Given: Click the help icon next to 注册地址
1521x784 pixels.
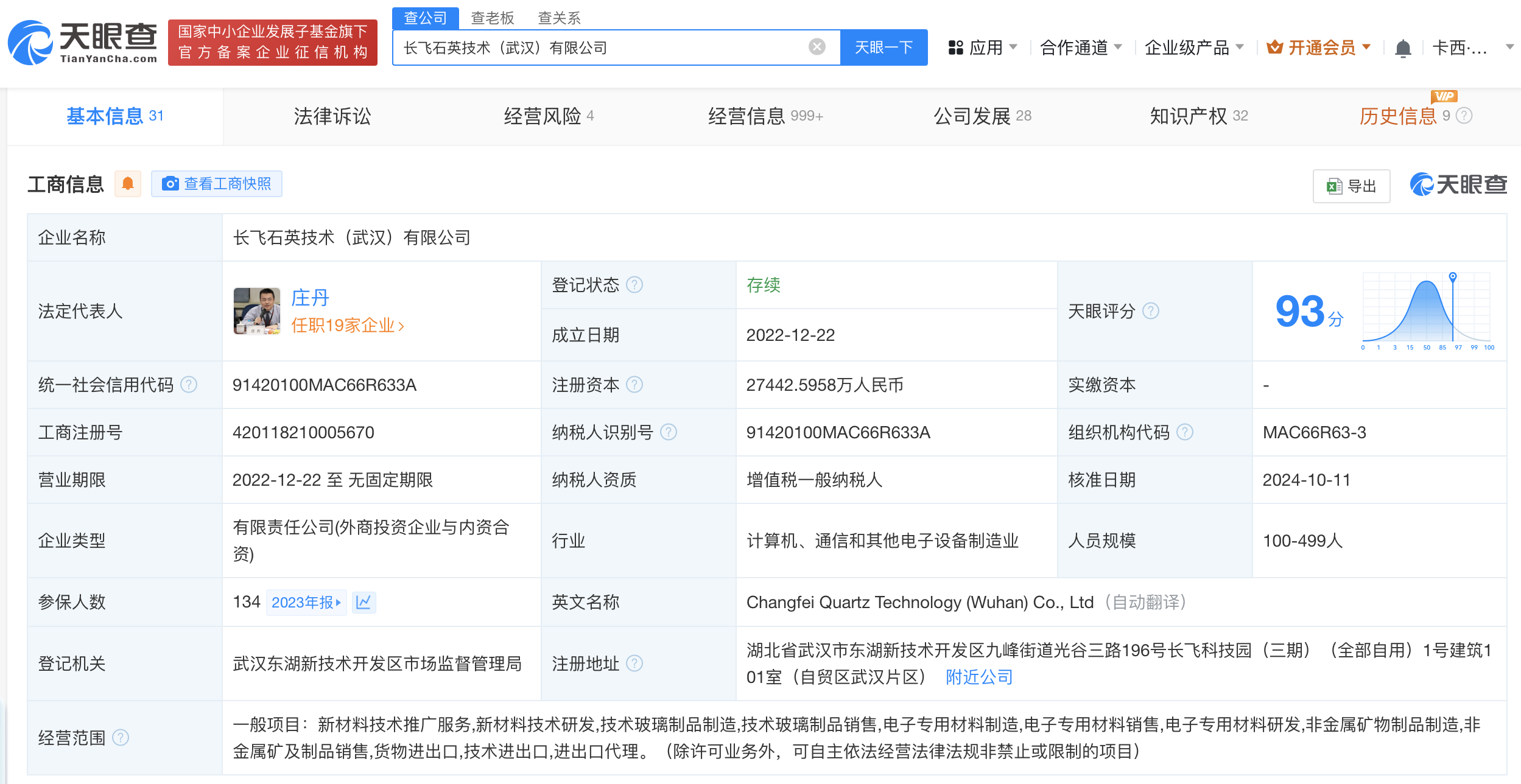Looking at the screenshot, I should [634, 663].
